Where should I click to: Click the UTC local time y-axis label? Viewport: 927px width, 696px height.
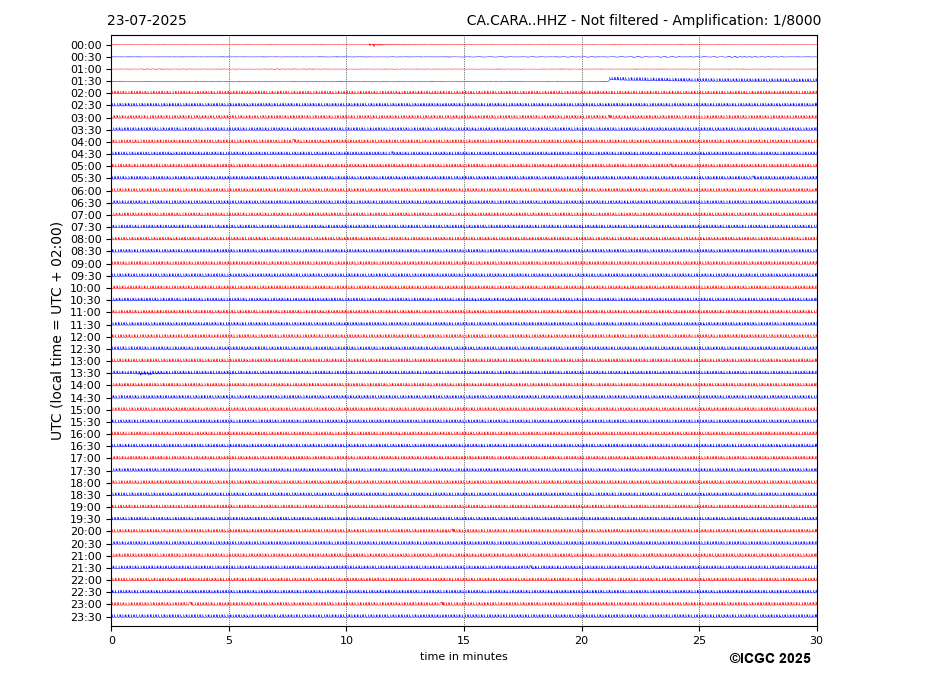[x=56, y=331]
